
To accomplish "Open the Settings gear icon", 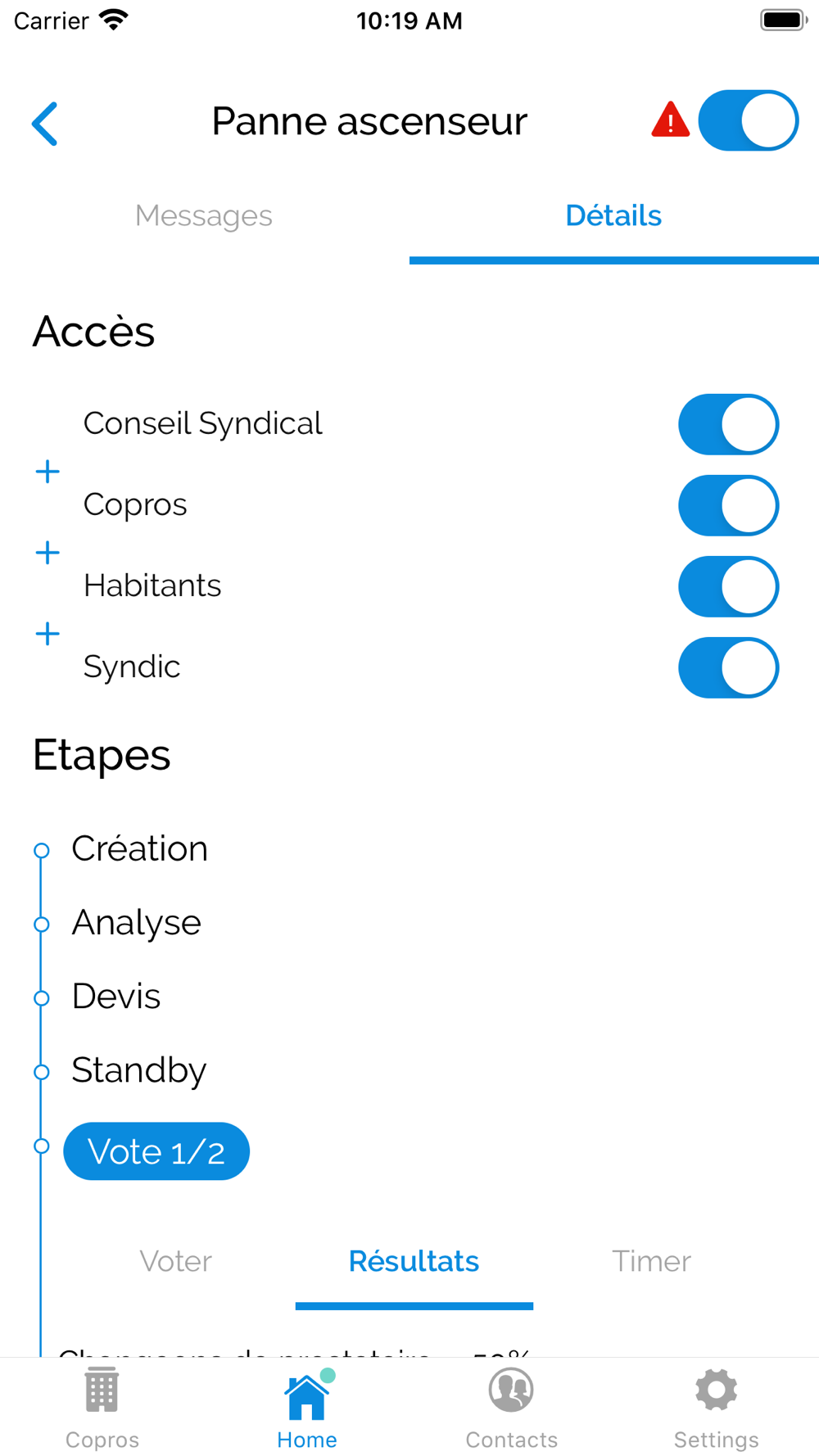I will (x=717, y=1390).
